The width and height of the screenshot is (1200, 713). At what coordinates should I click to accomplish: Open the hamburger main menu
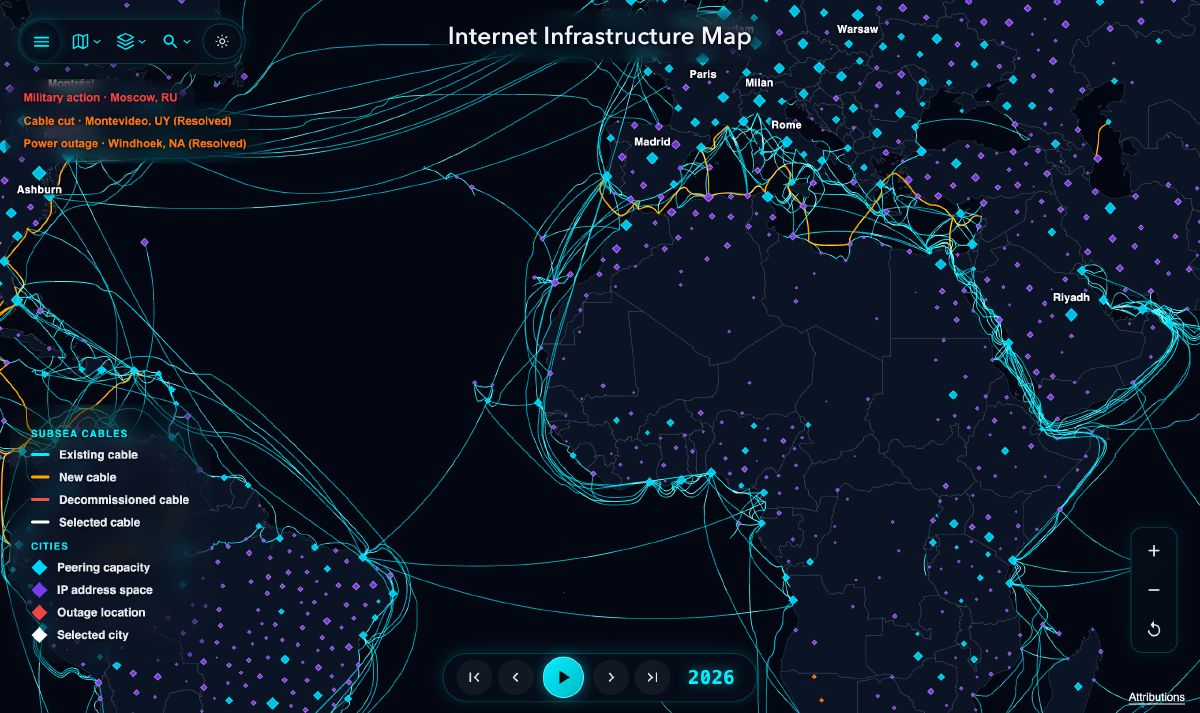click(x=41, y=42)
